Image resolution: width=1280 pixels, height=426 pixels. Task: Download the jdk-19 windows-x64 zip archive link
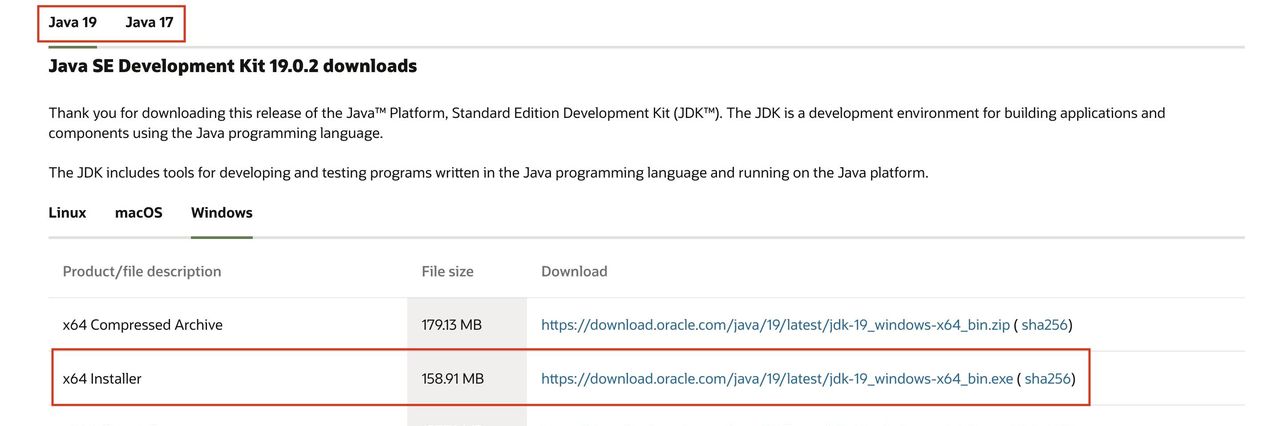pyautogui.click(x=775, y=325)
